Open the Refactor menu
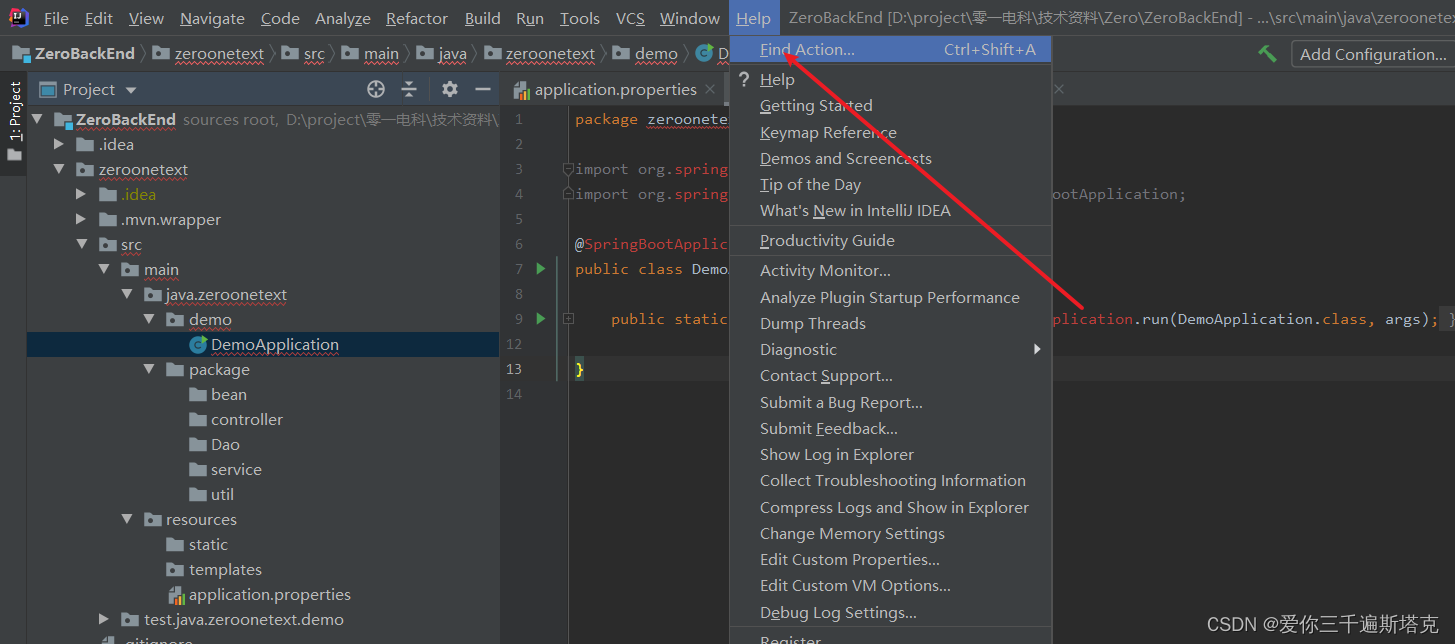The height and width of the screenshot is (644, 1455). click(x=416, y=18)
